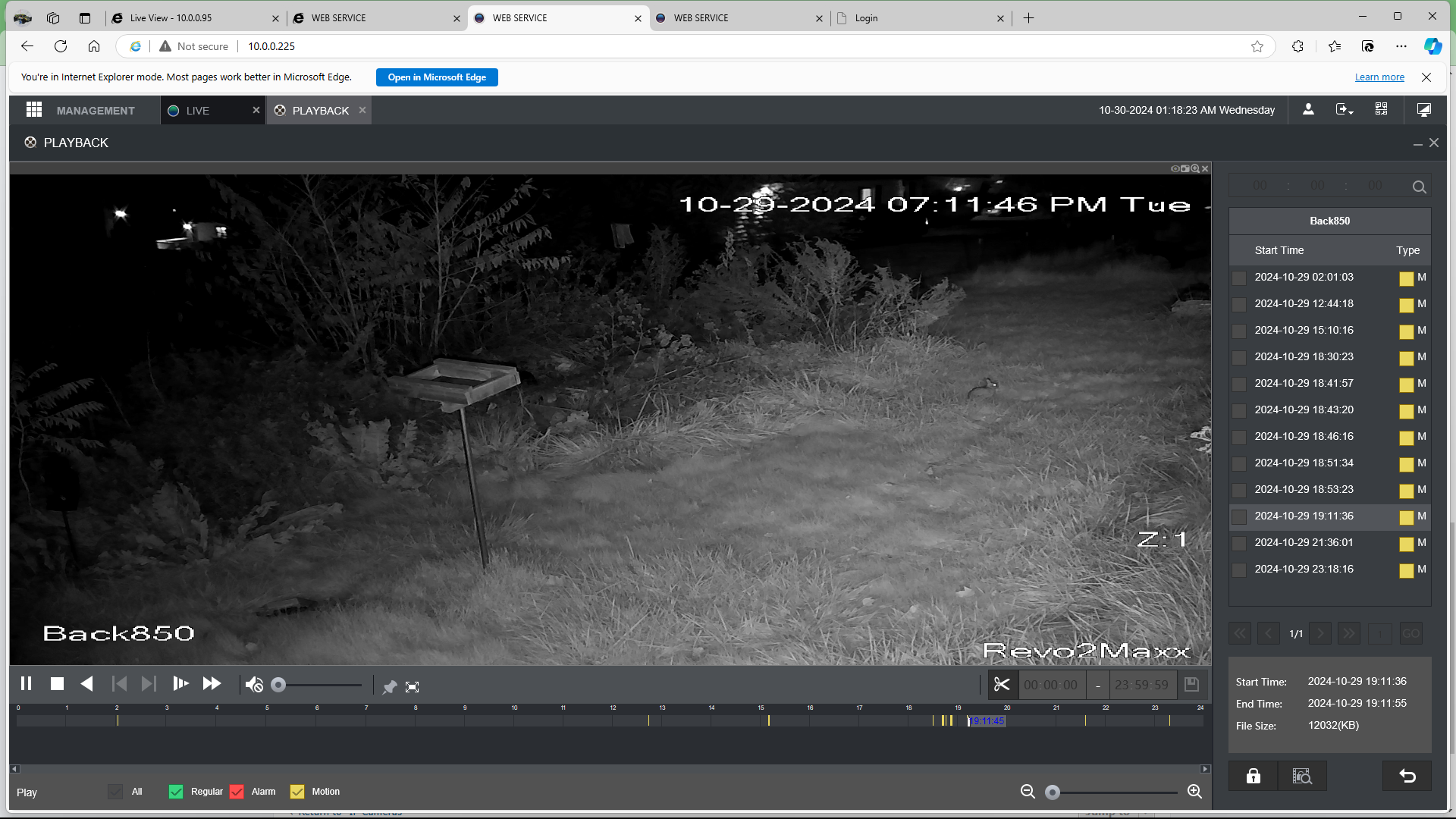
Task: Lock the selected recording file
Action: coord(1254,776)
